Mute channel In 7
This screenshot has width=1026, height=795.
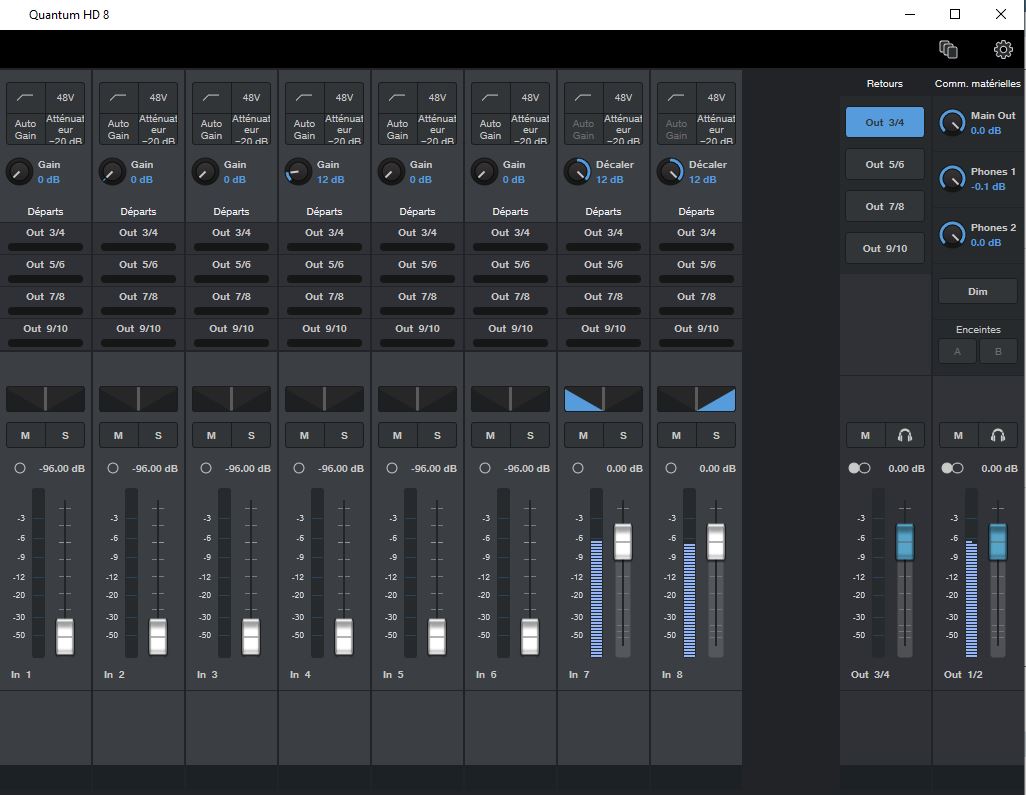(x=582, y=434)
